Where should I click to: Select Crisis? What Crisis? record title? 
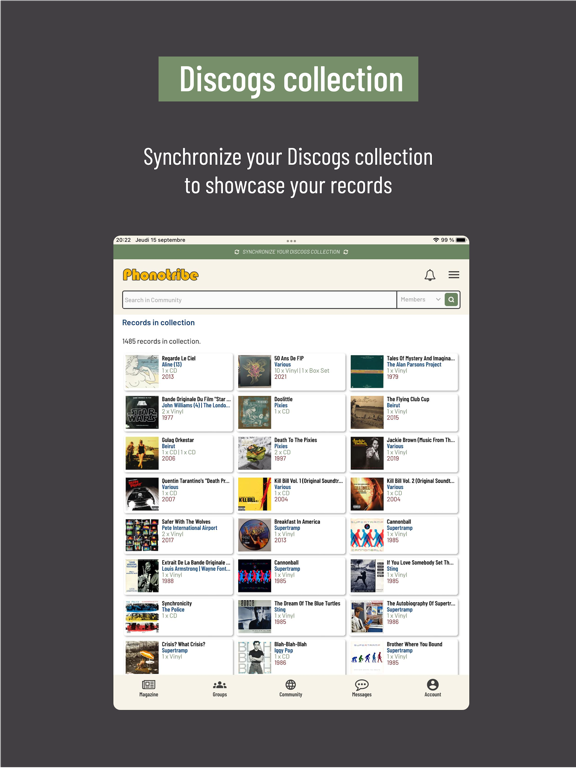[183, 644]
